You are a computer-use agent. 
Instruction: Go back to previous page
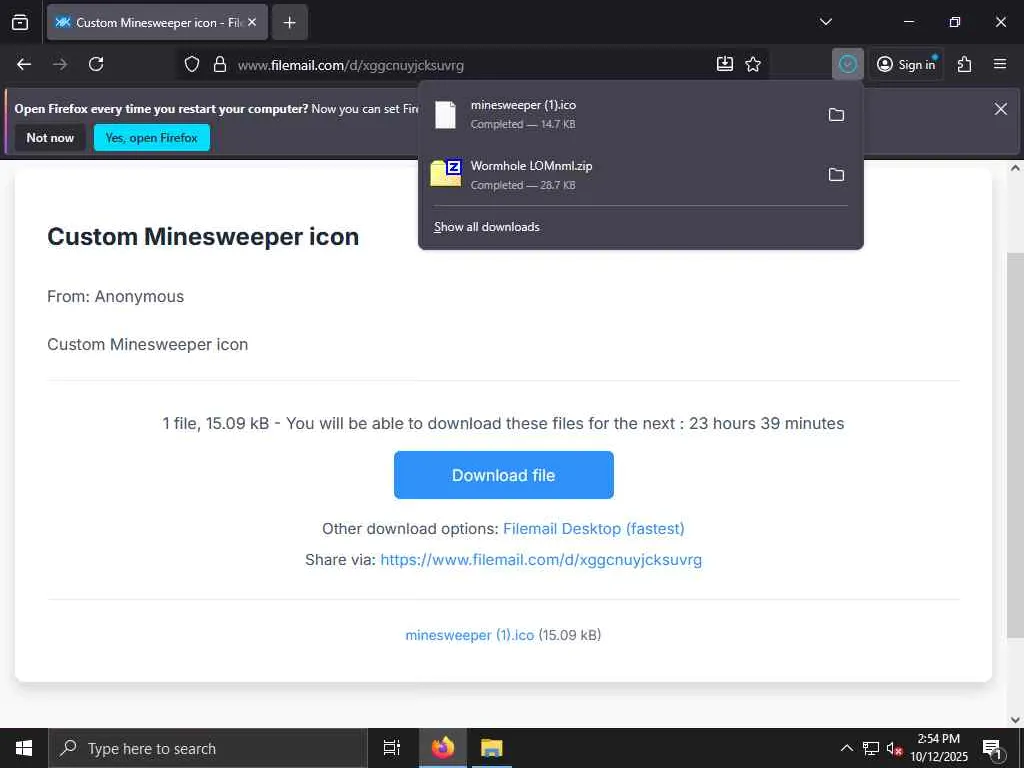click(24, 64)
